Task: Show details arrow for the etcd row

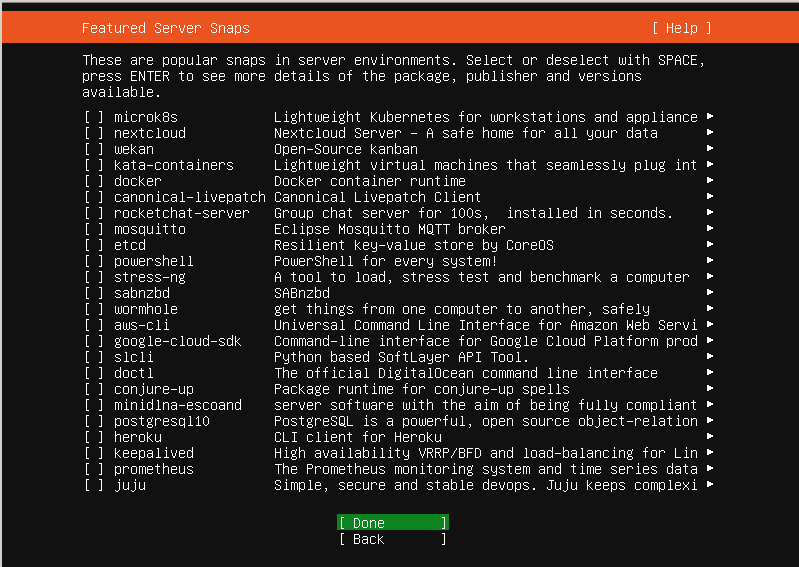Action: coord(709,245)
